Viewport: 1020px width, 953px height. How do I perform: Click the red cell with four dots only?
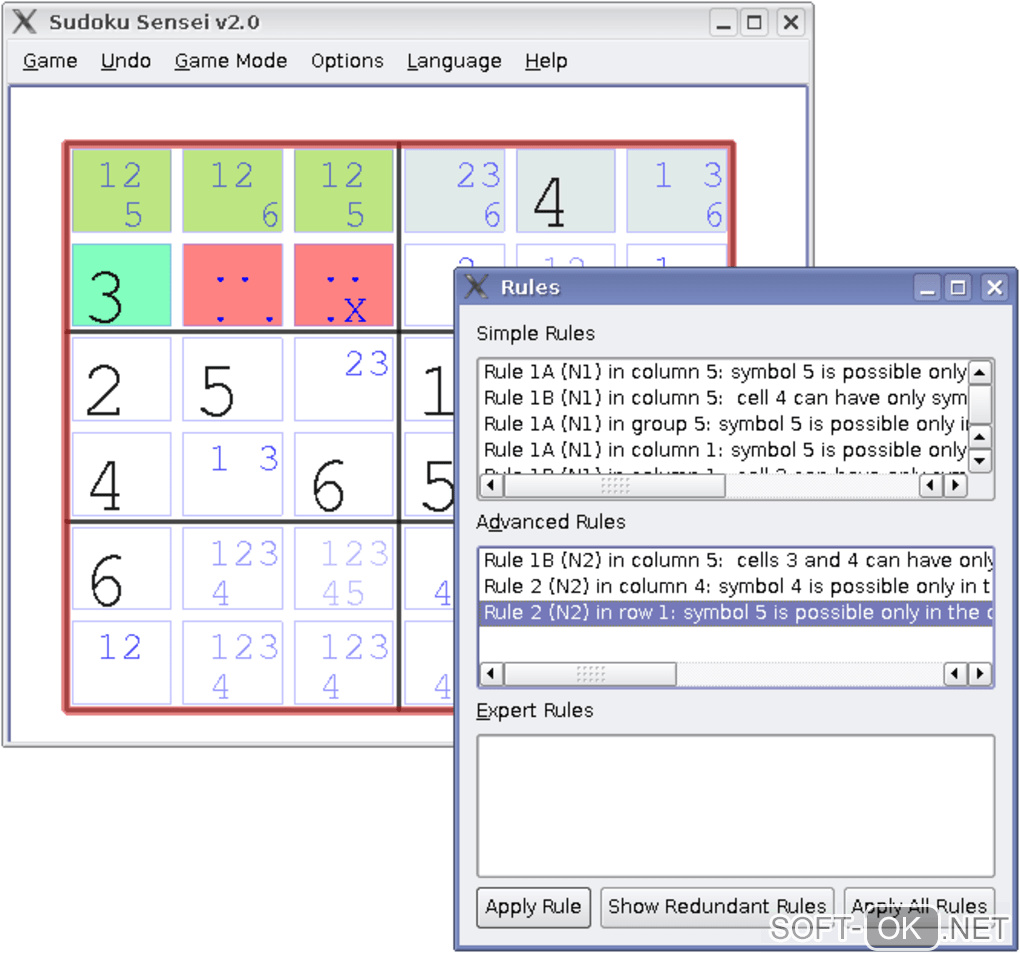(x=233, y=285)
